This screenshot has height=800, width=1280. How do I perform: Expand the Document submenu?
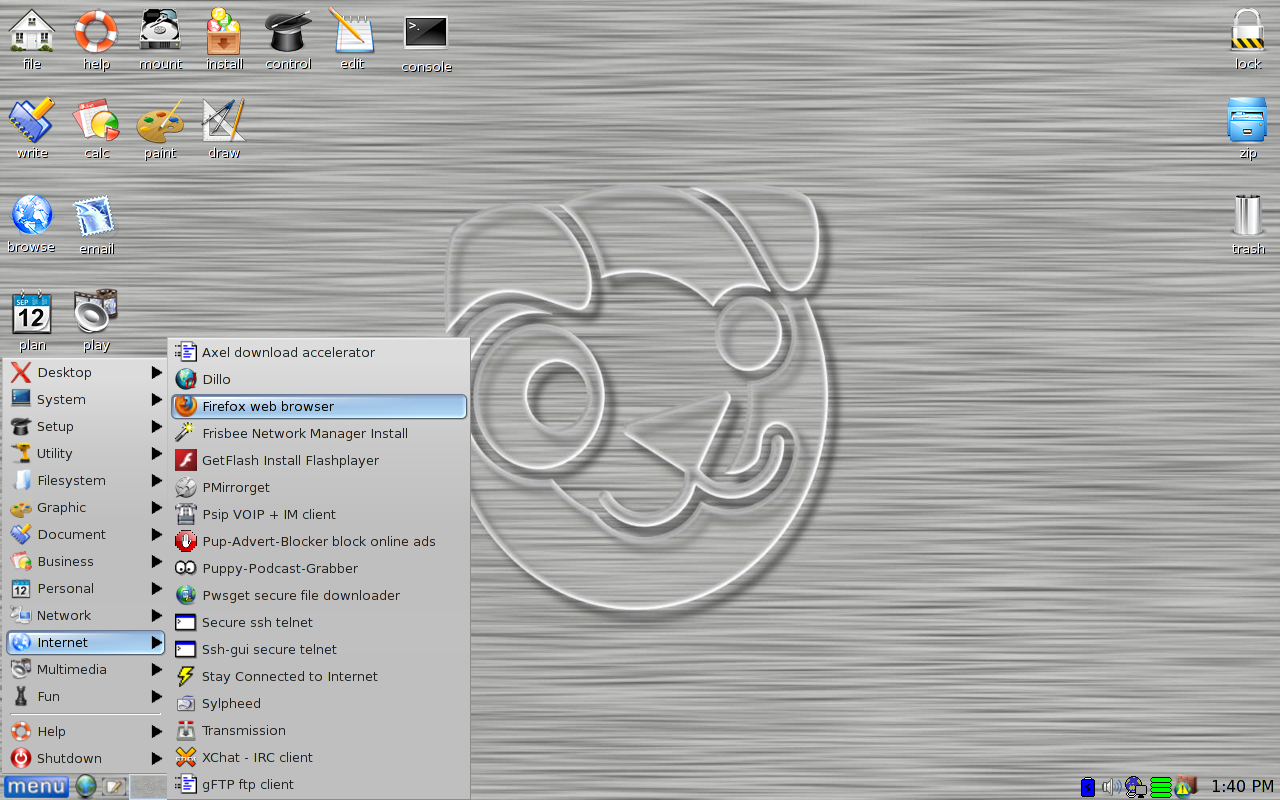(85, 534)
